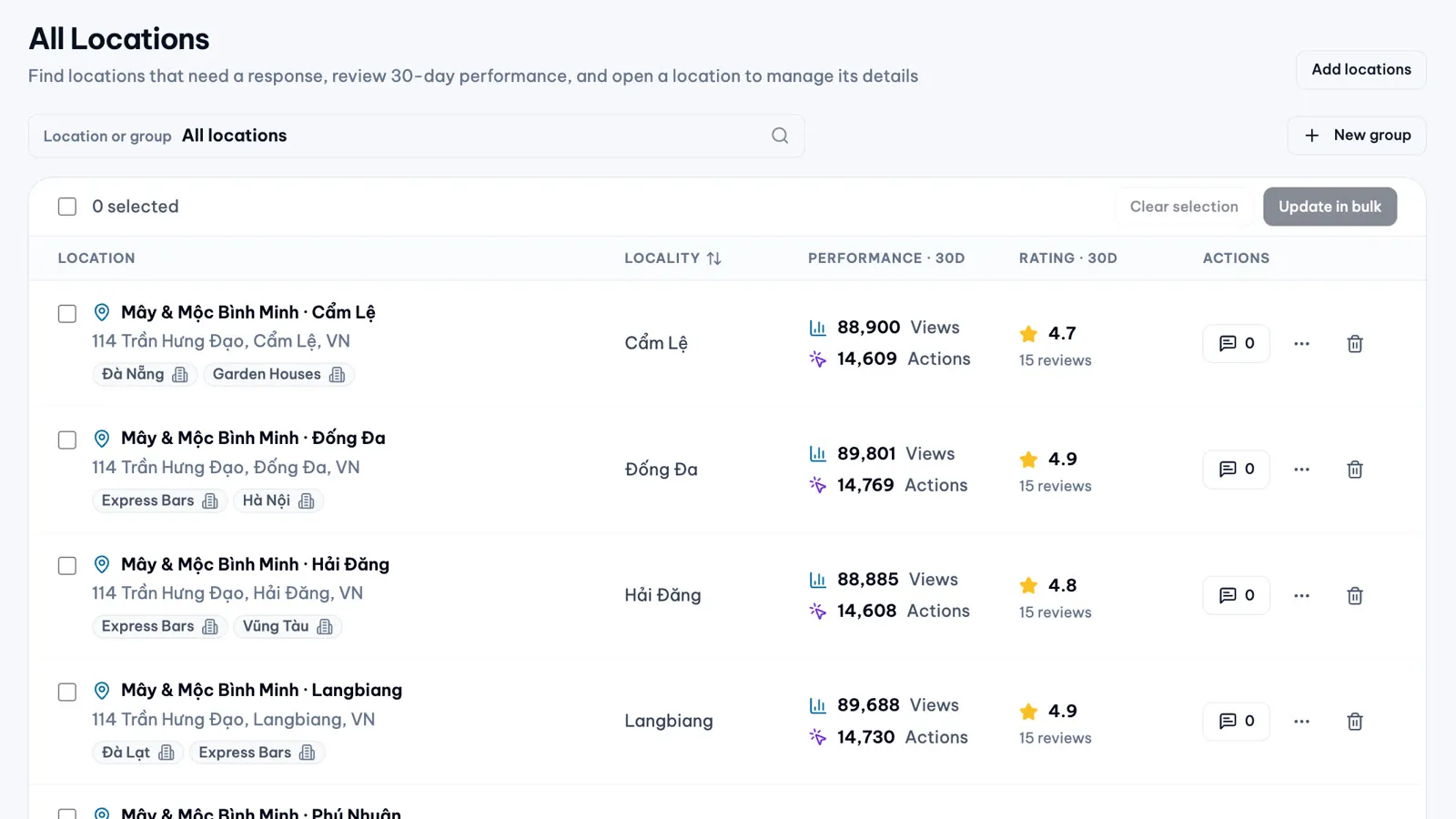This screenshot has height=819, width=1456.
Task: Click the pin icon for Hải Đăng location
Action: pos(102,564)
